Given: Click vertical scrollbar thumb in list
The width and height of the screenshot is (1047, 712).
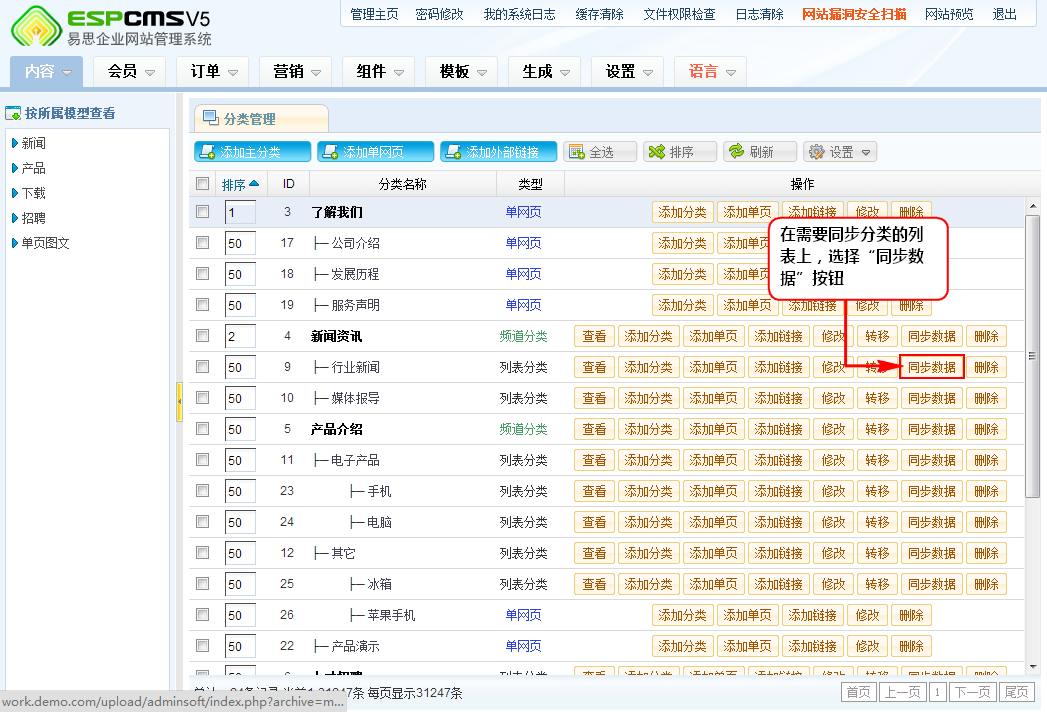Looking at the screenshot, I should coord(1032,355).
